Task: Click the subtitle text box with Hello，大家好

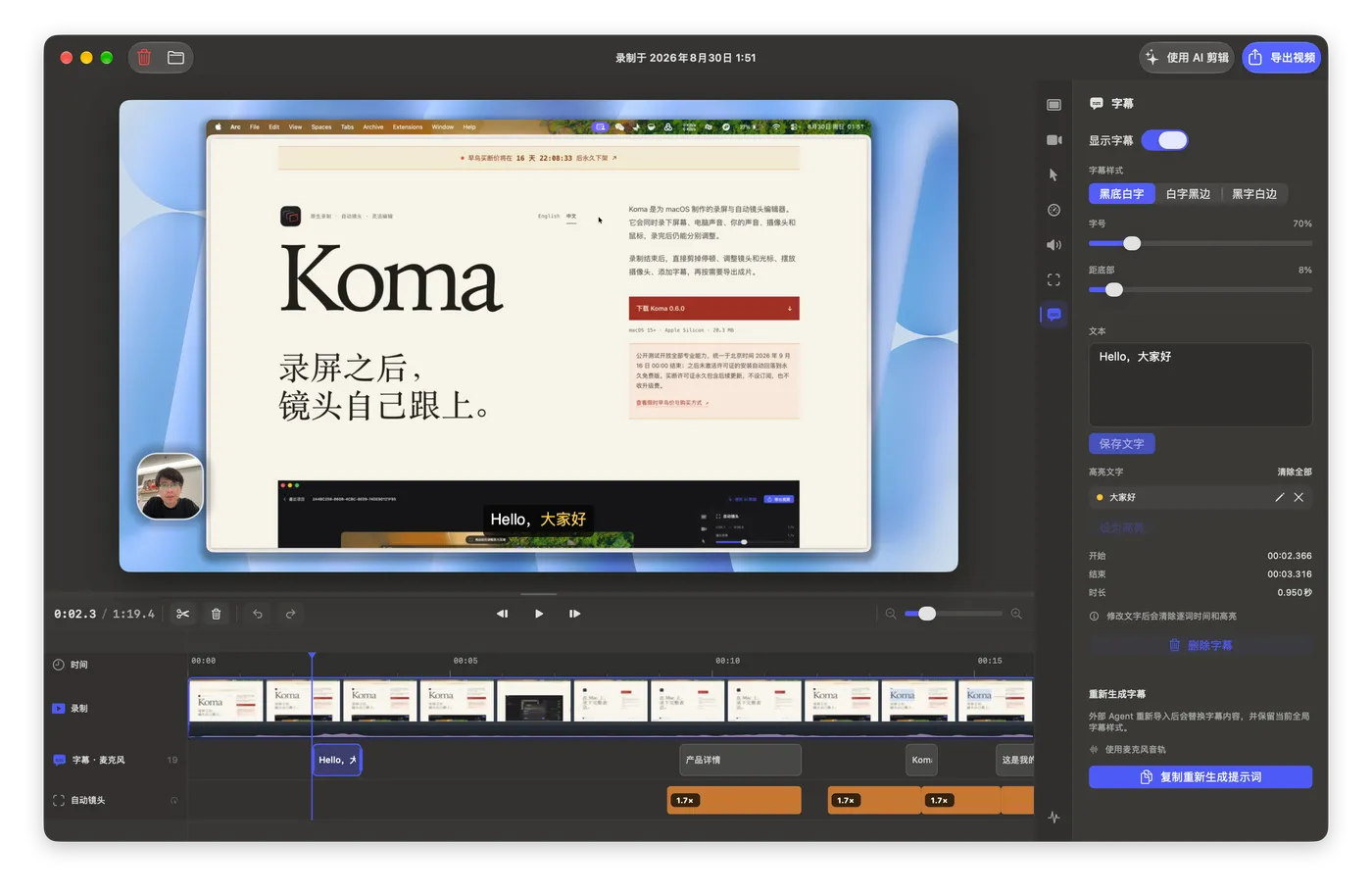Action: pos(1200,384)
